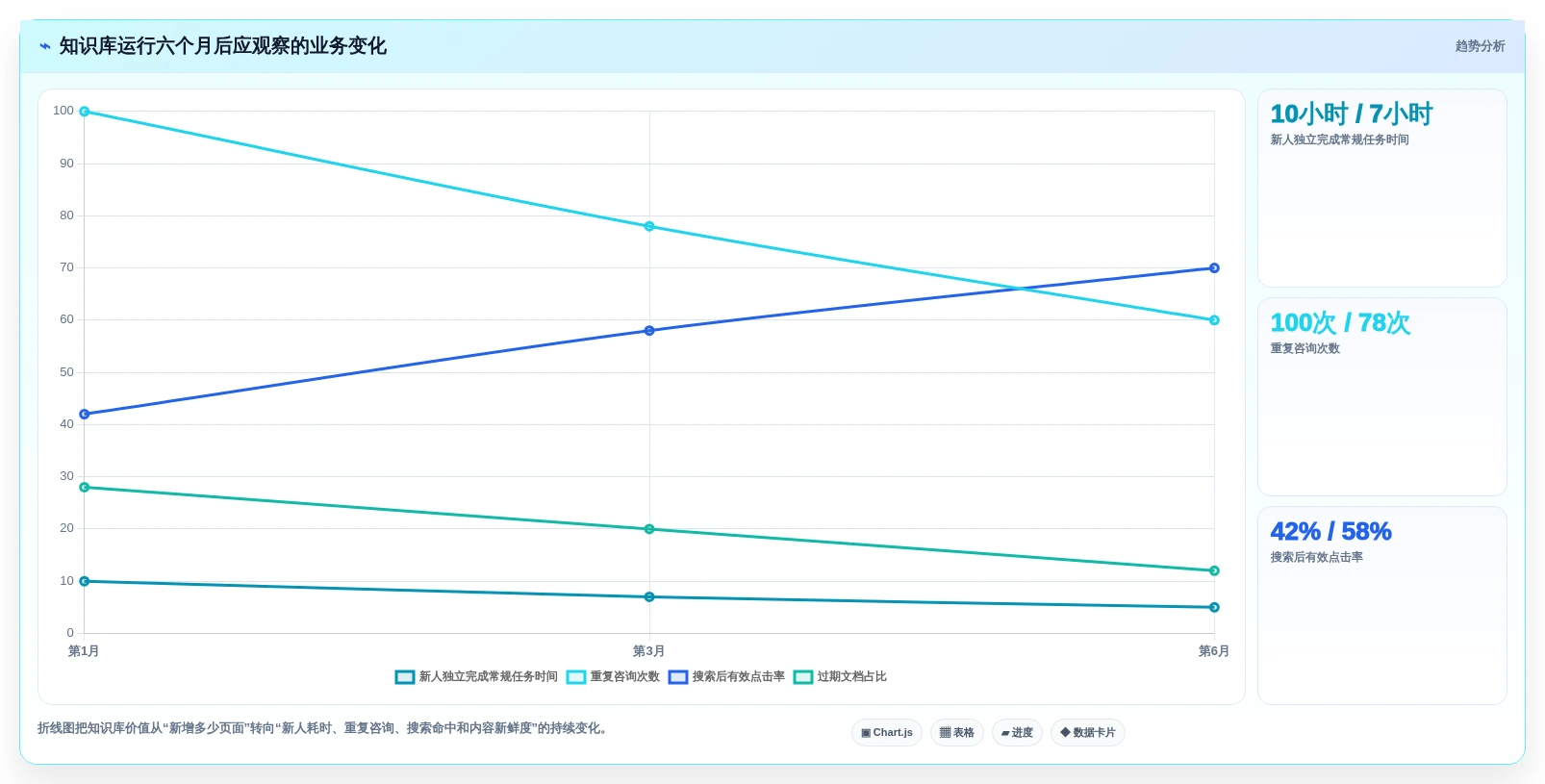Click 新人任务时间 point at 第1月 (10)
1545x784 pixels.
pyautogui.click(x=85, y=582)
